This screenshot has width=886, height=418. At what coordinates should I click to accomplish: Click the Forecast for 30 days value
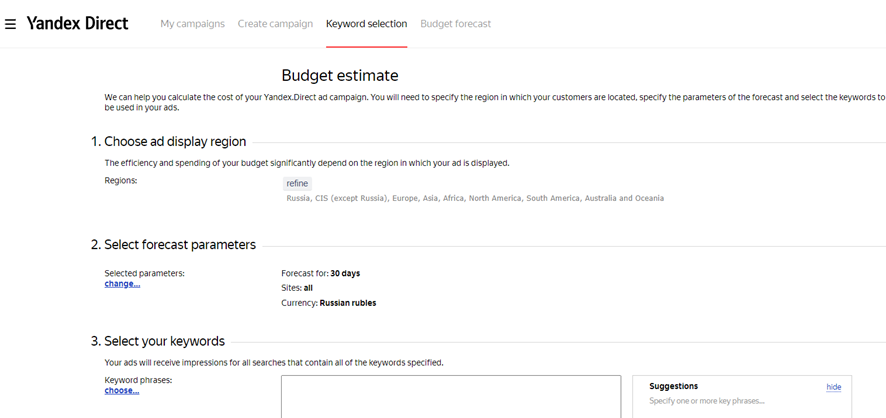(321, 273)
